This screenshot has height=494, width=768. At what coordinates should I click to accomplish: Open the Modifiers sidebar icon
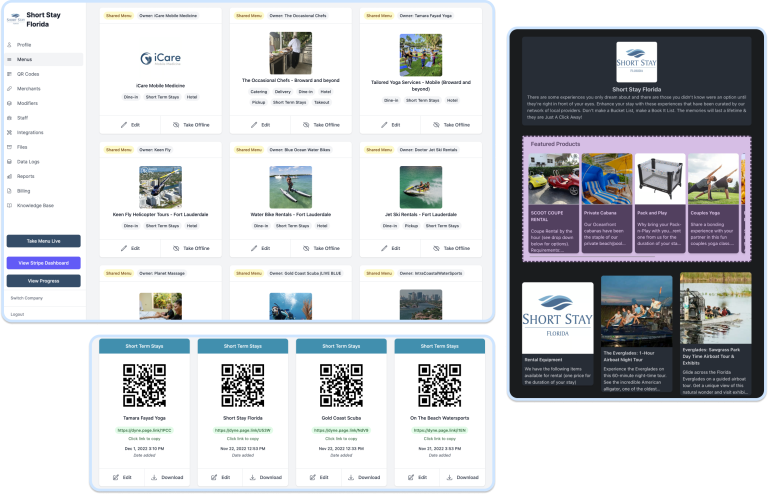click(x=9, y=103)
